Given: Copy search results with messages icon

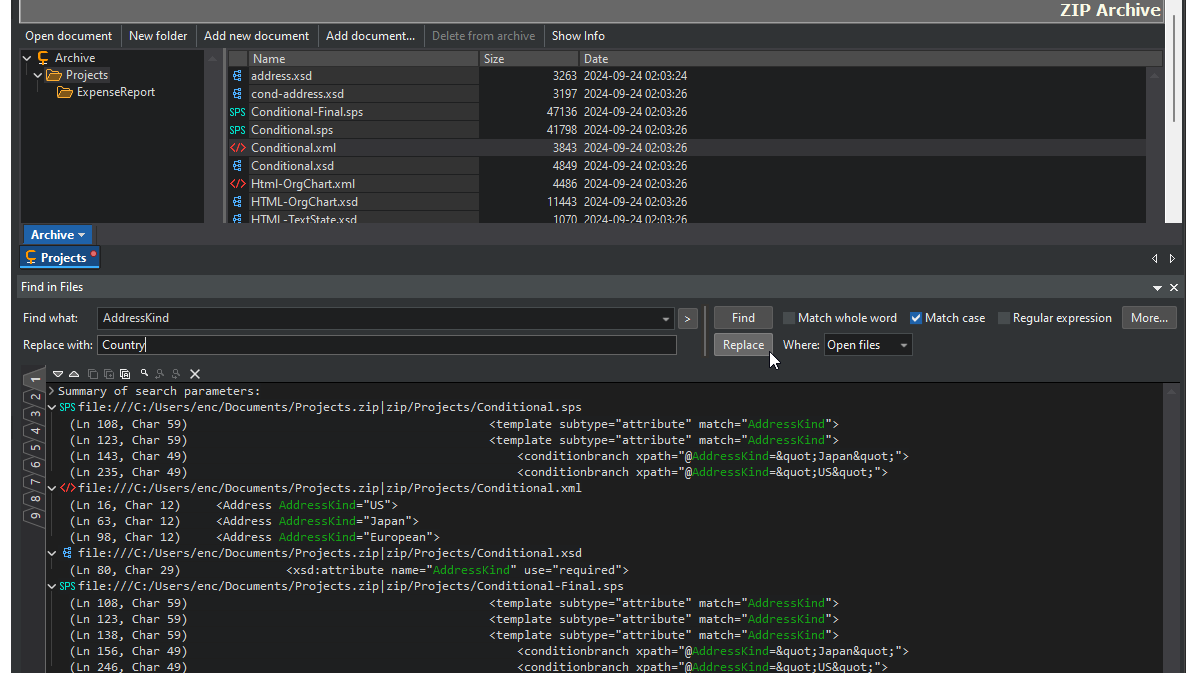Looking at the screenshot, I should (x=124, y=373).
